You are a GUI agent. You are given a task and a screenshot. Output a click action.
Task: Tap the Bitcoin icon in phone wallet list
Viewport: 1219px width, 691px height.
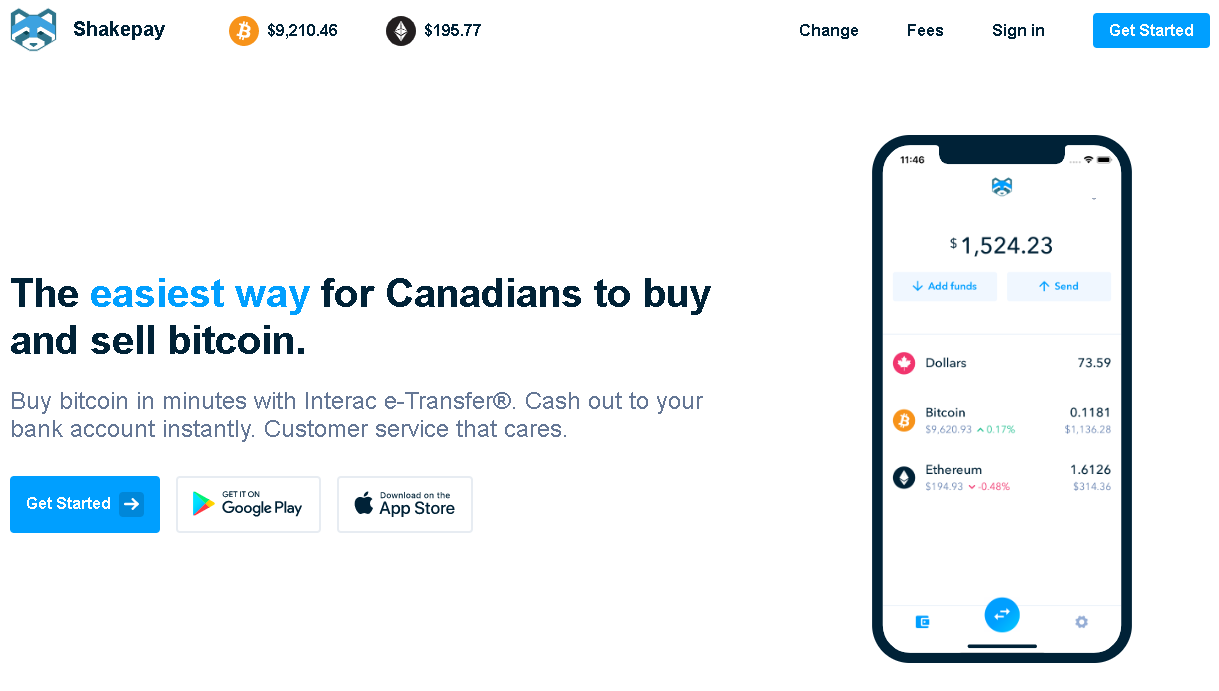coord(904,420)
